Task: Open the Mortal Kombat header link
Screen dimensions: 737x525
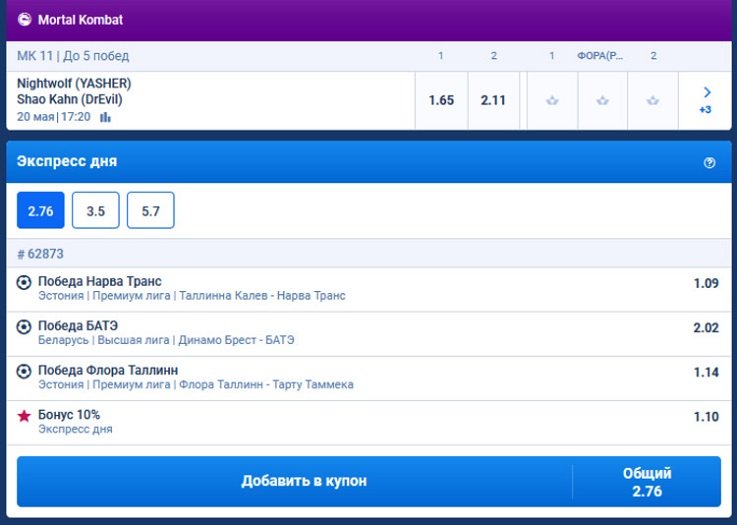Action: click(80, 20)
